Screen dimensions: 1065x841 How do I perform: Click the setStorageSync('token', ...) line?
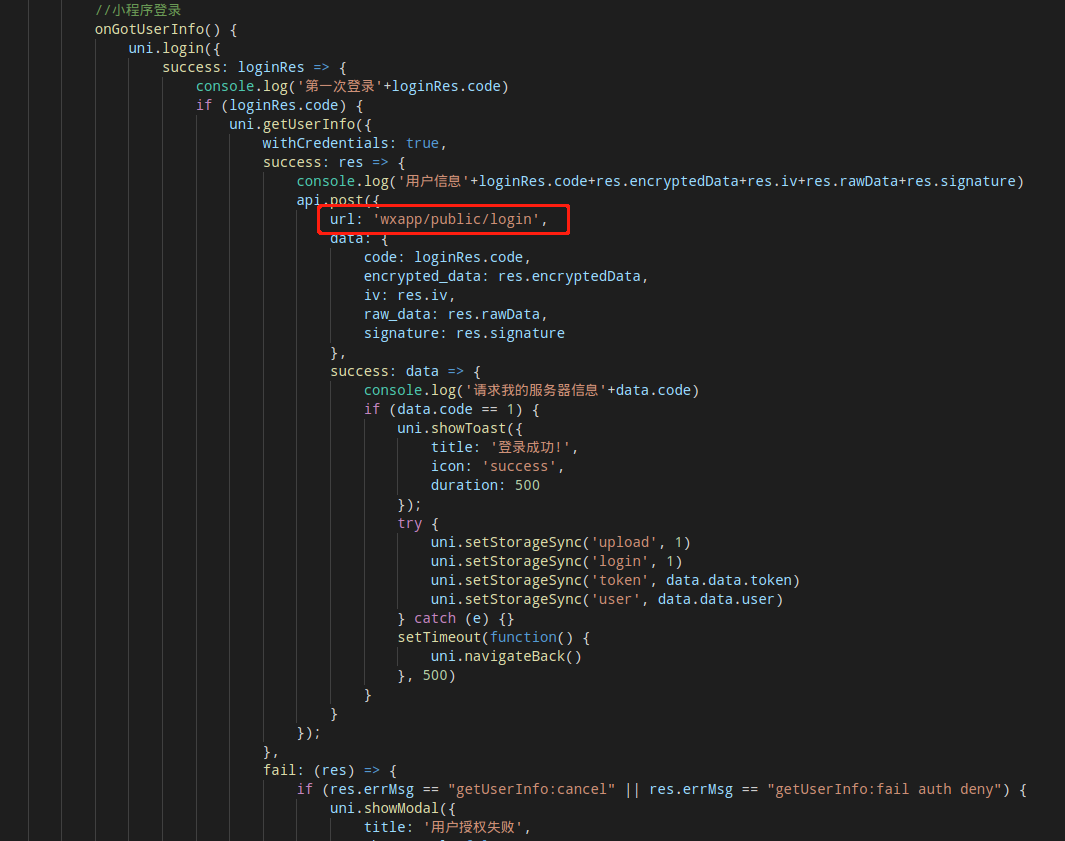(615, 581)
